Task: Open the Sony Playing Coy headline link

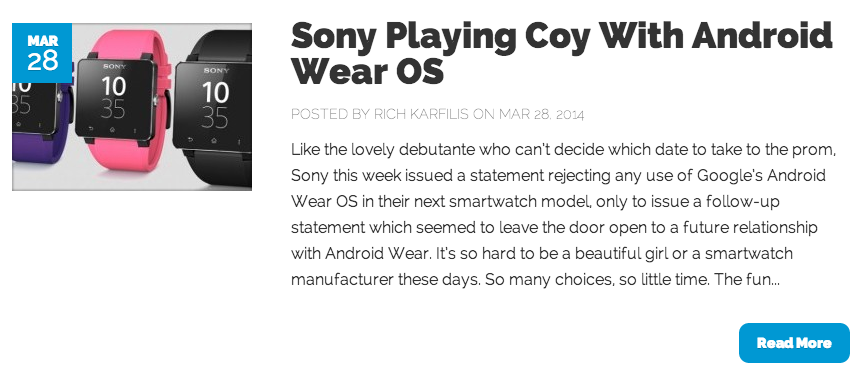Action: [x=561, y=54]
